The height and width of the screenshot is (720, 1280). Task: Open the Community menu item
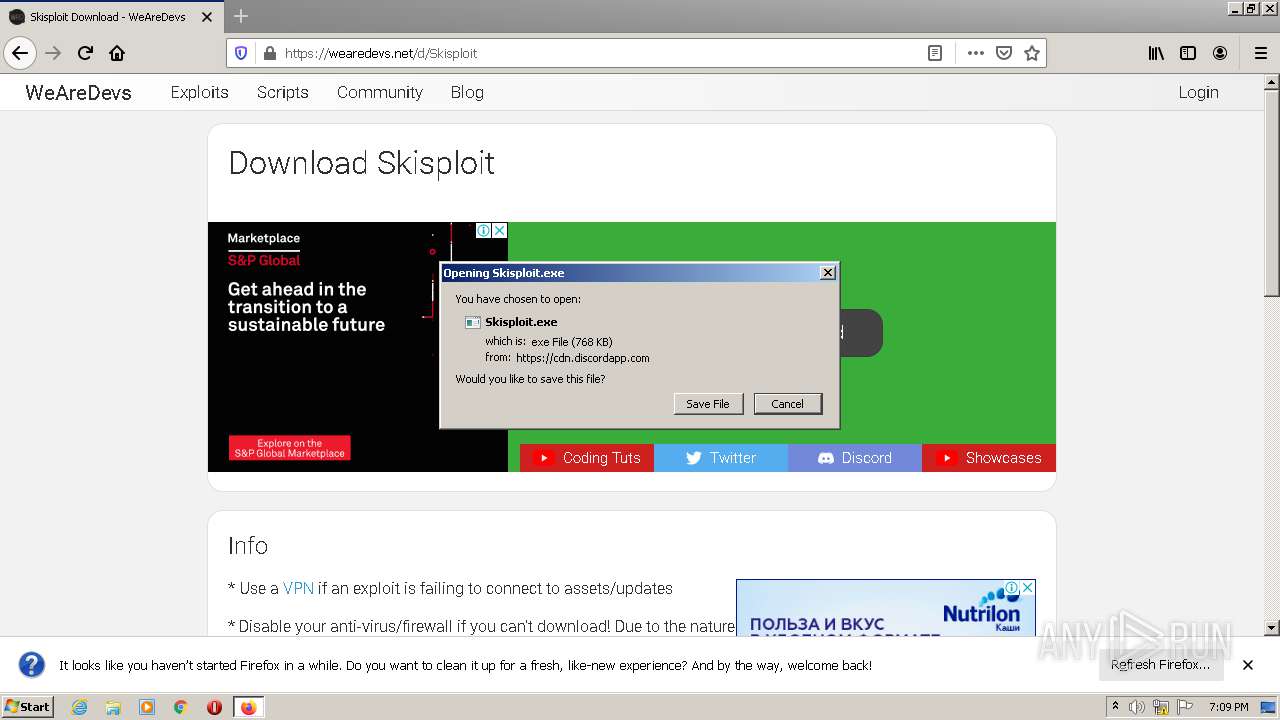tap(379, 92)
